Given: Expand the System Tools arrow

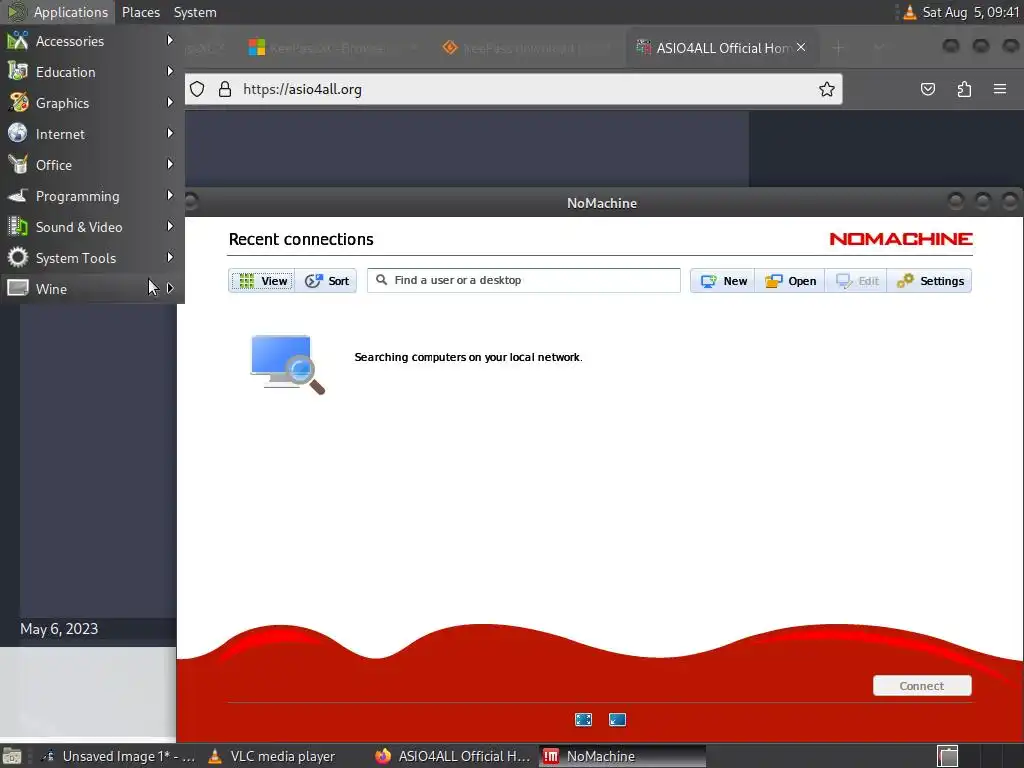Looking at the screenshot, I should click(x=170, y=257).
